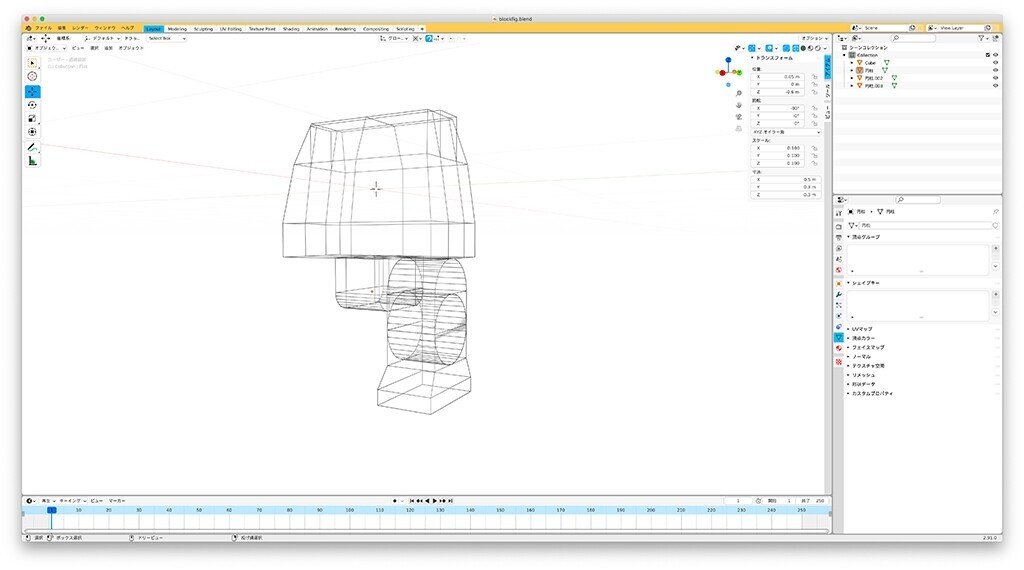Hide object 円柱.003 via eye icon
The image size is (1024, 570).
click(995, 86)
